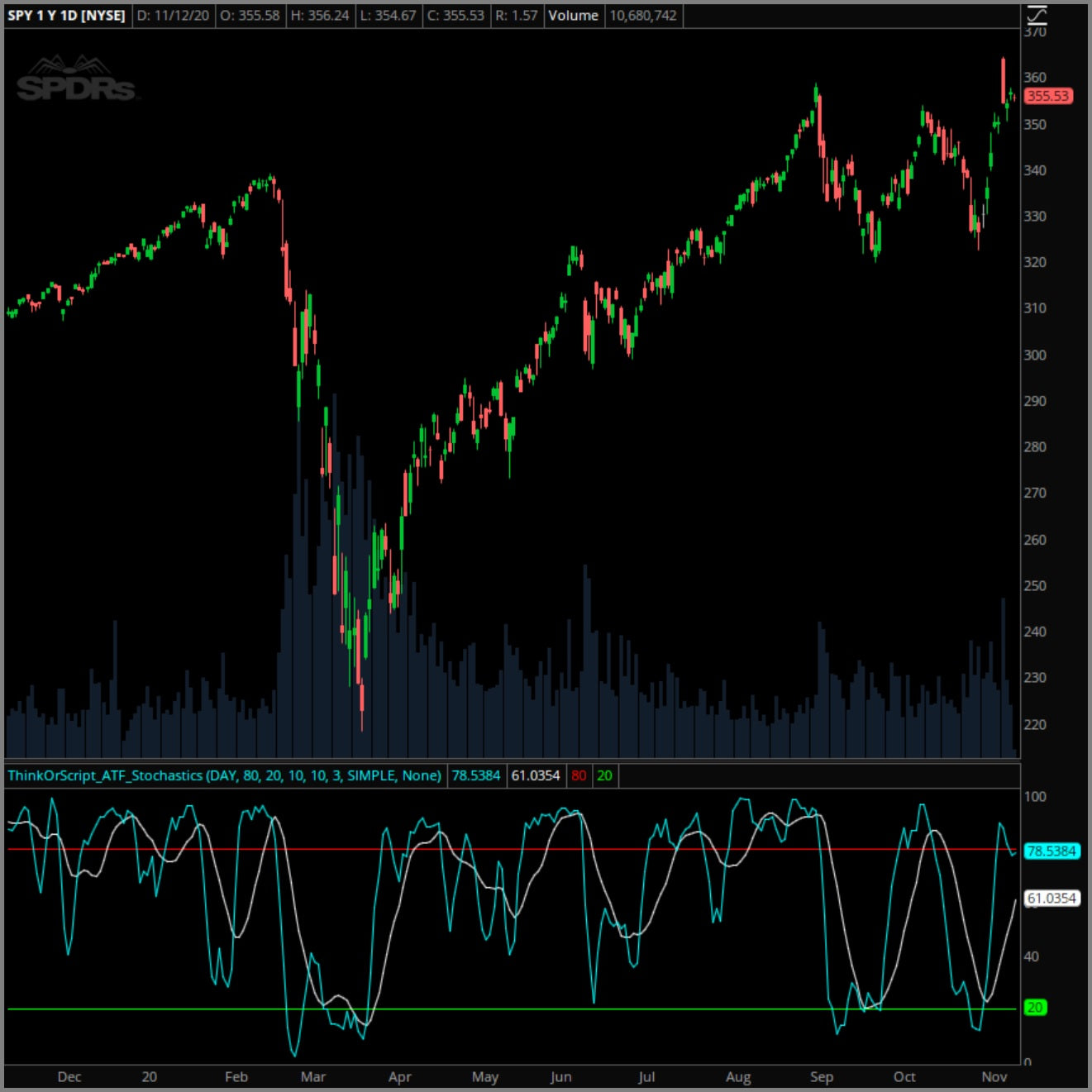Click the 220 price axis label

click(x=1035, y=724)
